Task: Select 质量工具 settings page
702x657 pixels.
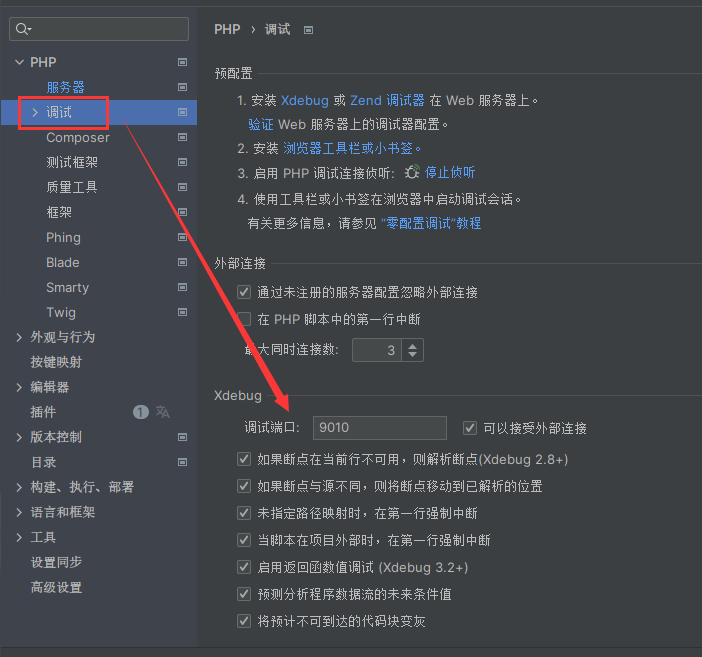Action: [x=72, y=187]
